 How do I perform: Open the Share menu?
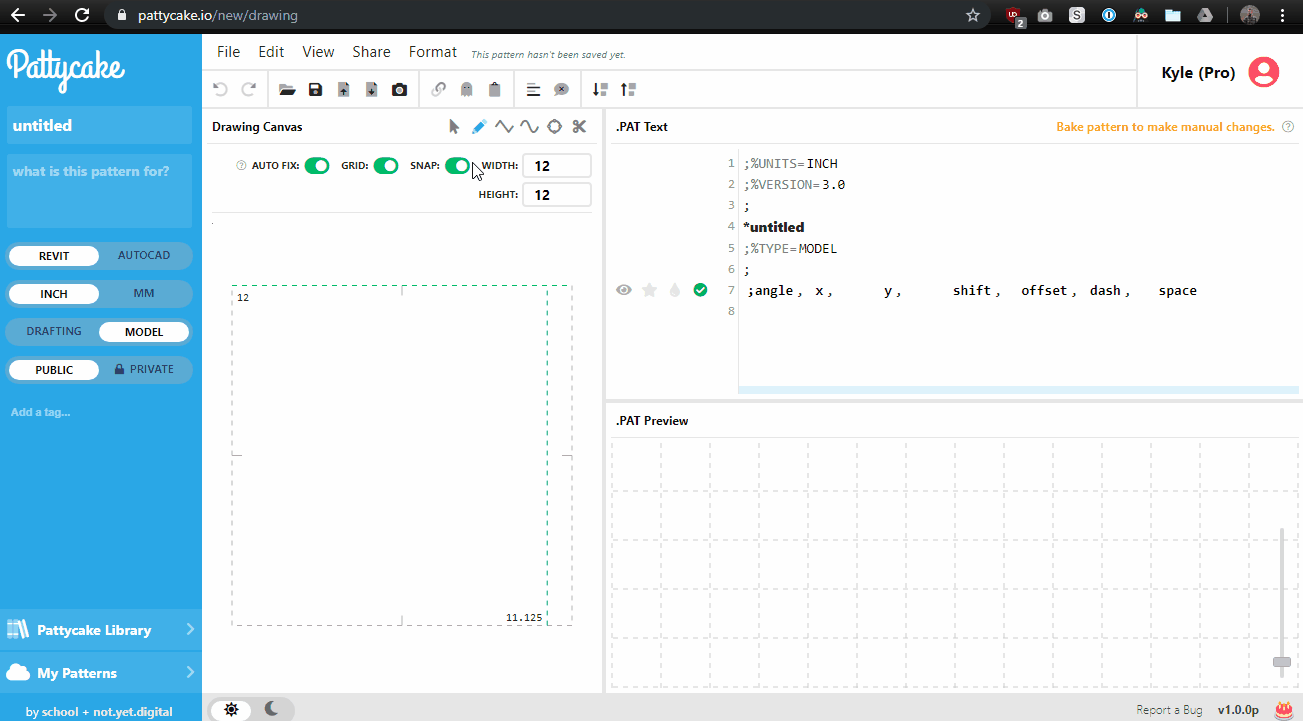[371, 51]
